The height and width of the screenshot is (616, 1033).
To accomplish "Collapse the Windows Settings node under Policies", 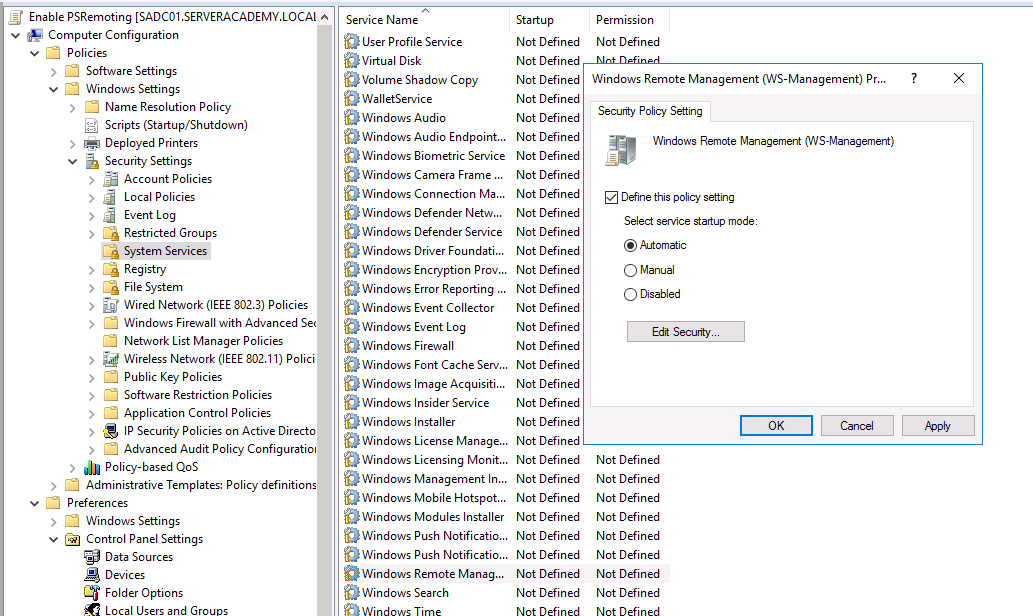I will 54,89.
